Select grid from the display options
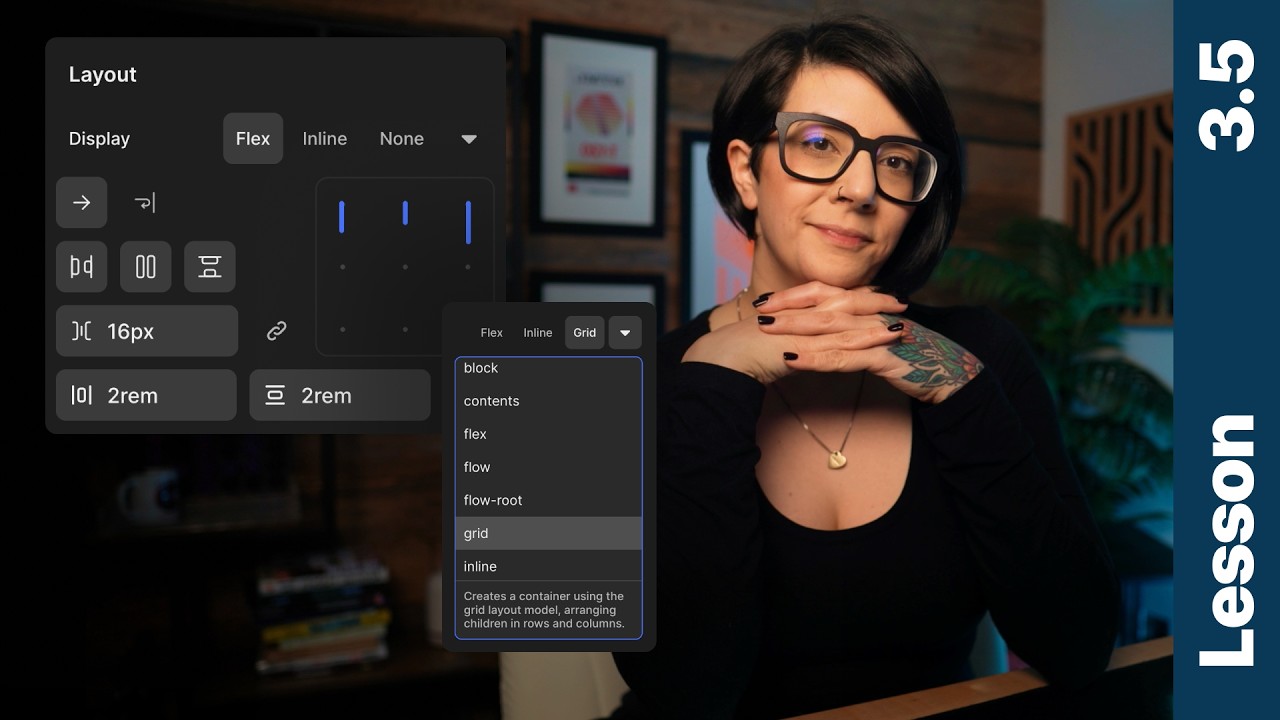Screen dimensions: 1280x720 coord(476,533)
